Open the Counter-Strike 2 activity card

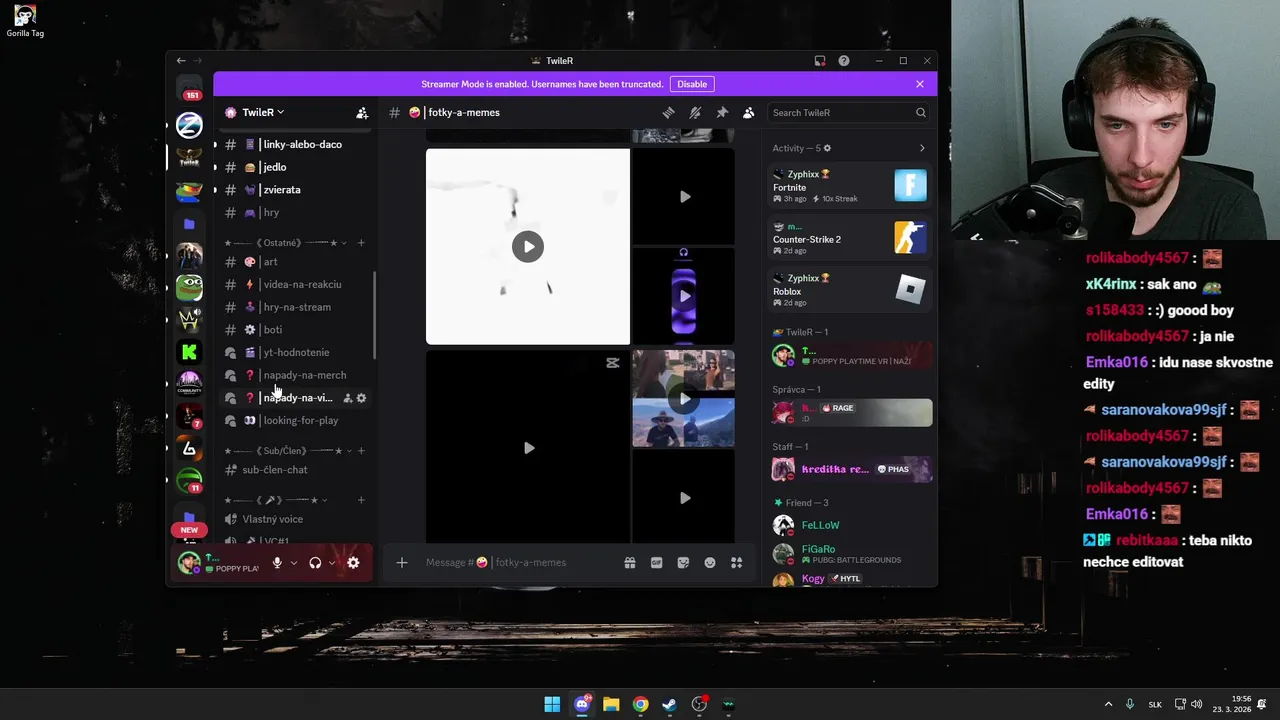tap(849, 238)
